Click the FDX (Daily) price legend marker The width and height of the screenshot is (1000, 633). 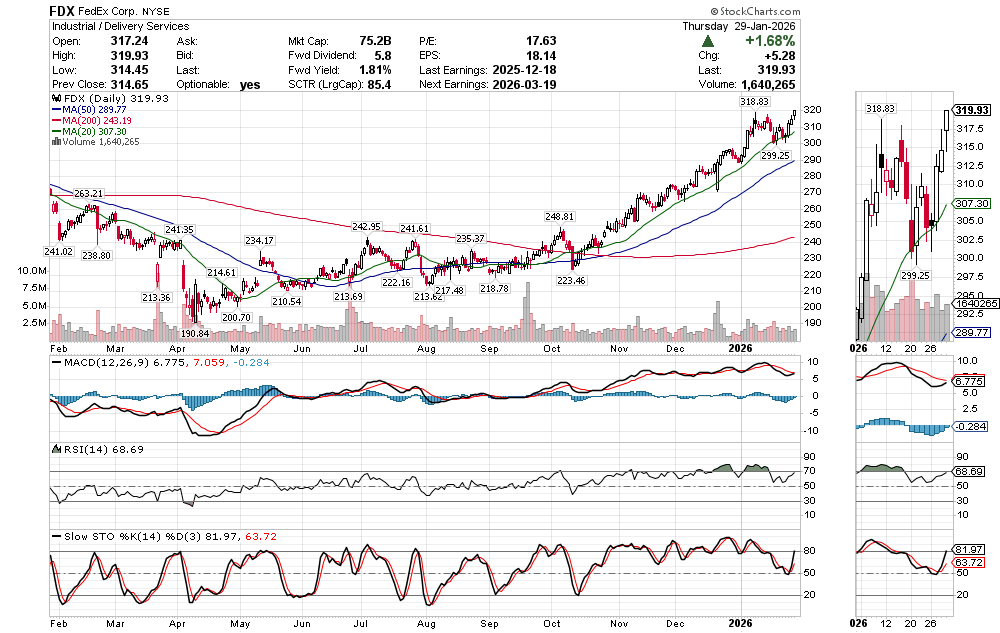click(54, 99)
